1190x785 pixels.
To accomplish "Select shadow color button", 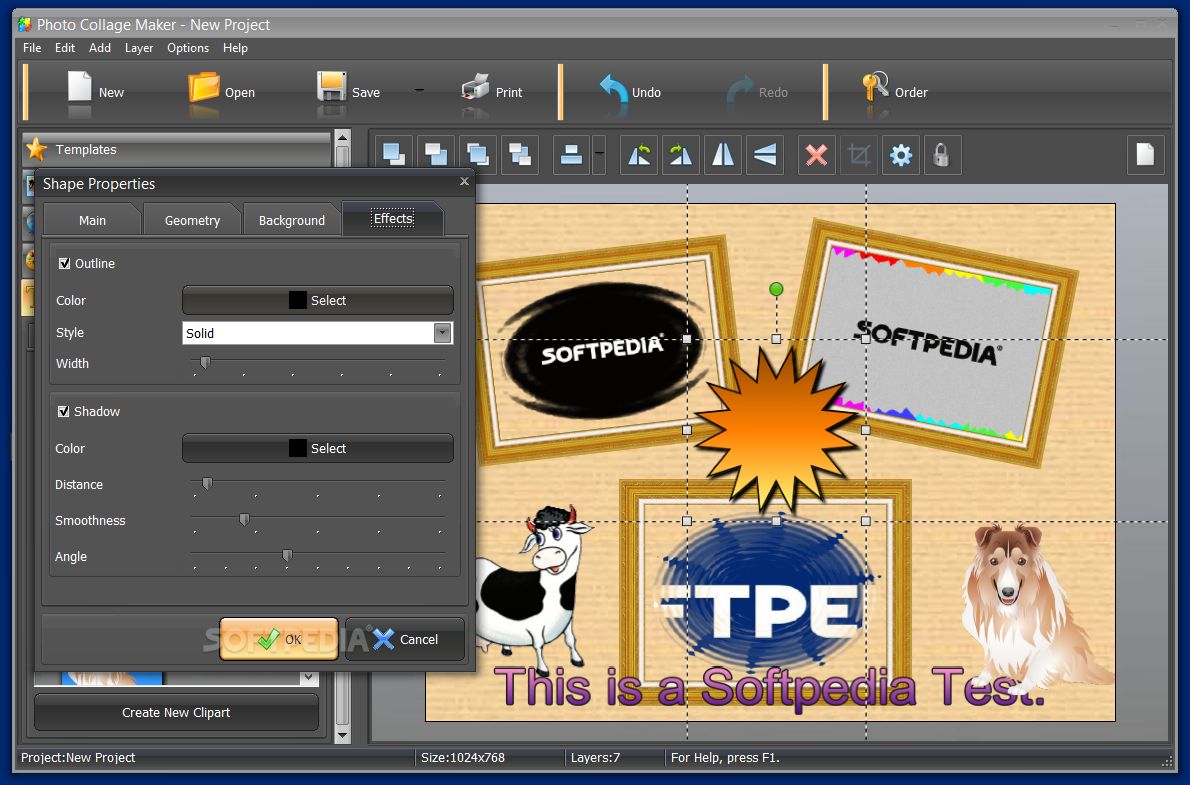I will coord(317,448).
